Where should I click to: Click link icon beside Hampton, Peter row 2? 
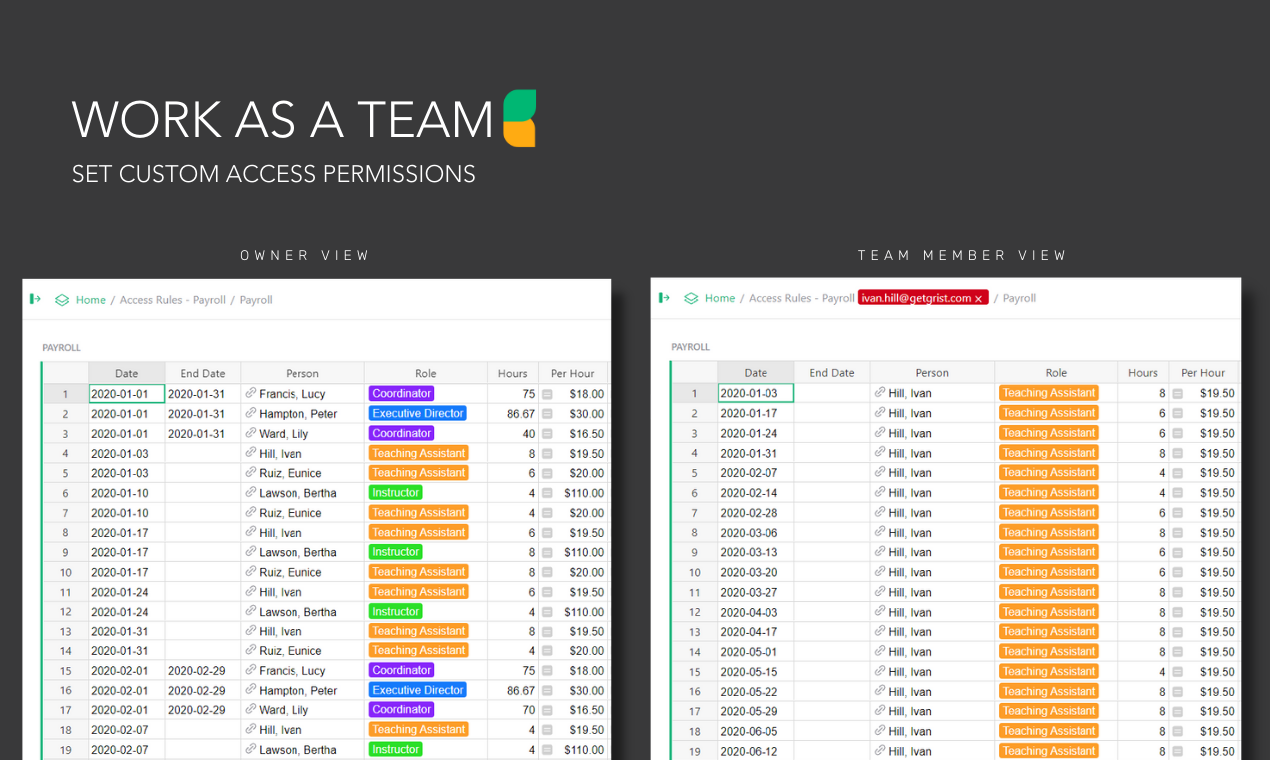251,414
